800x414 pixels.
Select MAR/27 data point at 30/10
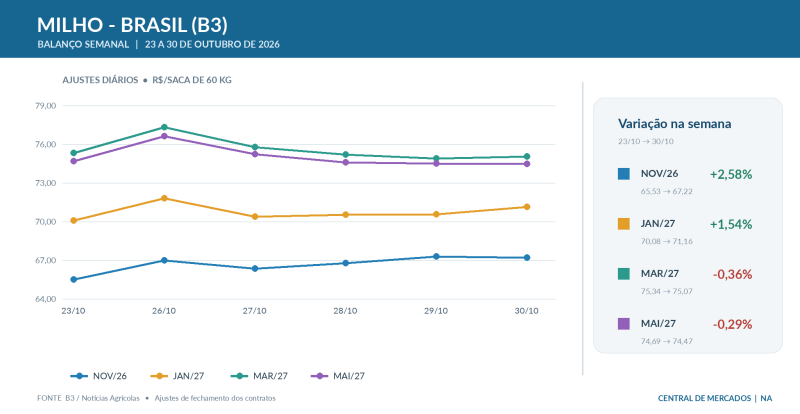click(527, 157)
